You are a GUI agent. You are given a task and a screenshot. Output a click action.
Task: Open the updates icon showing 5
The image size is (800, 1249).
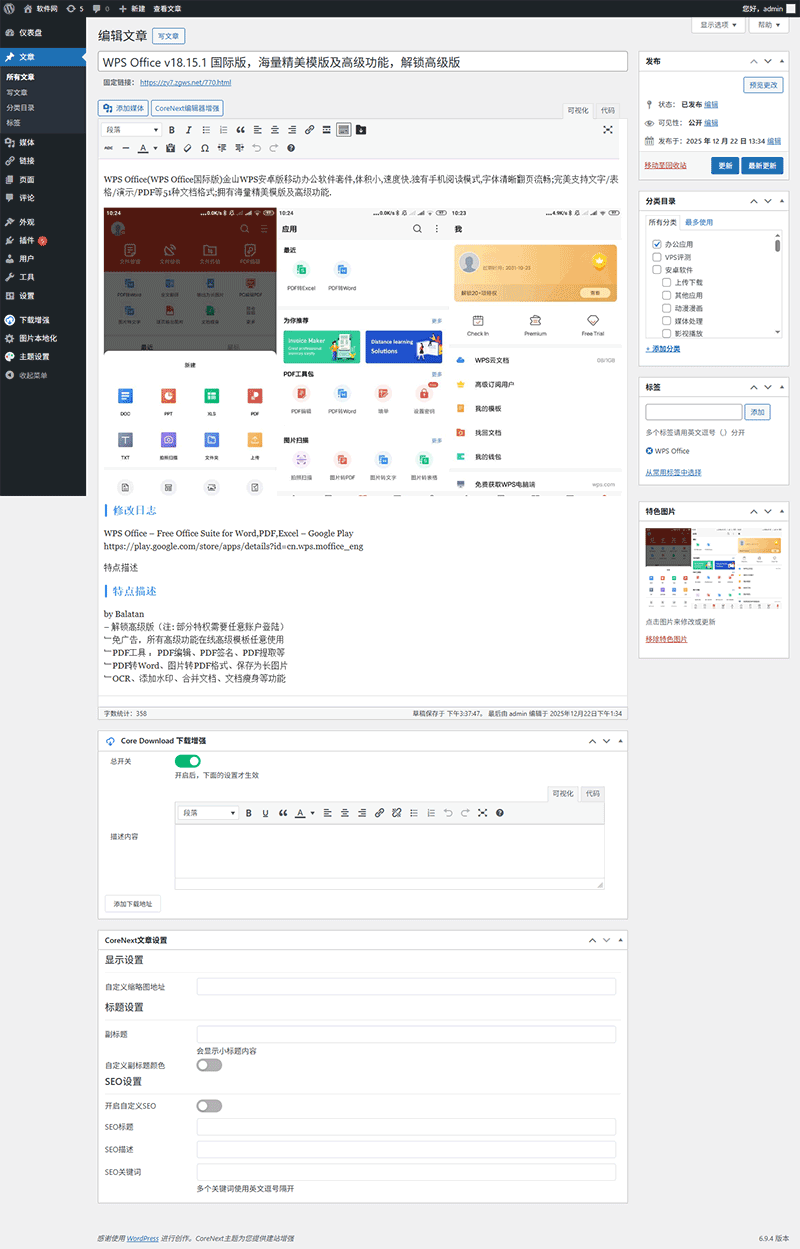click(x=75, y=7)
